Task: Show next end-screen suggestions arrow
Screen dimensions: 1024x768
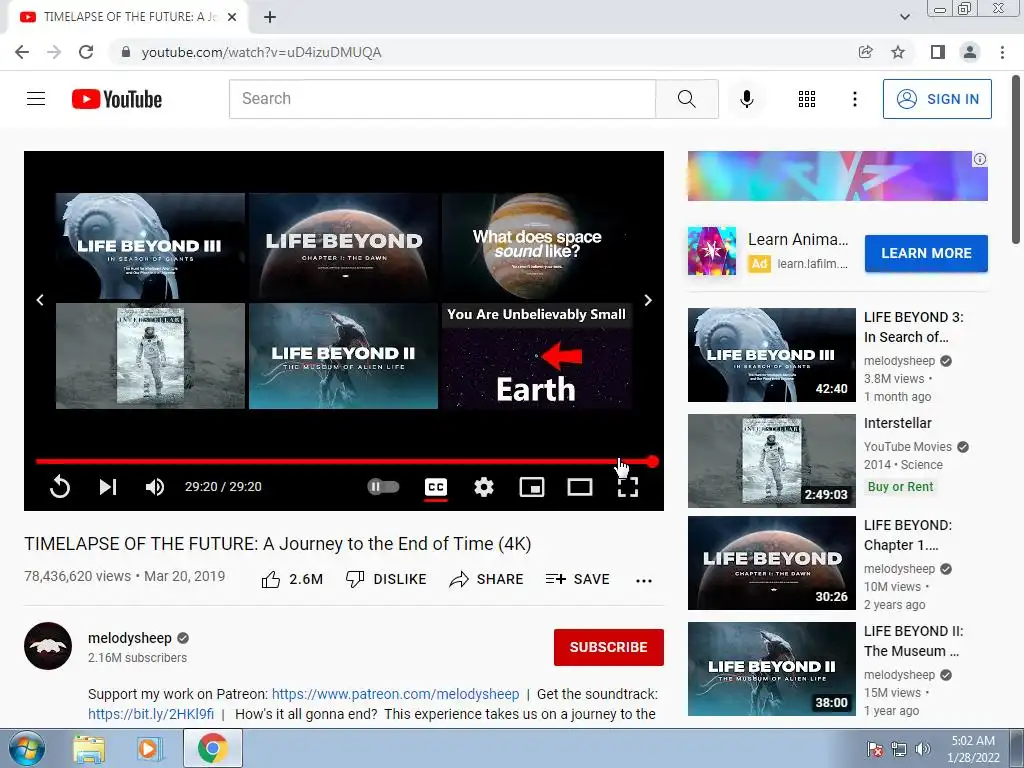Action: click(648, 300)
